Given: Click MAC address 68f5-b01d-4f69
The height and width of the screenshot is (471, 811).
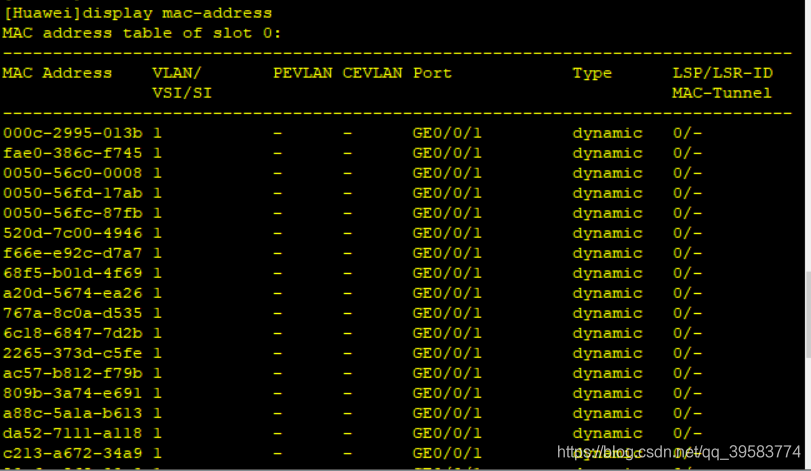Looking at the screenshot, I should click(x=72, y=274).
